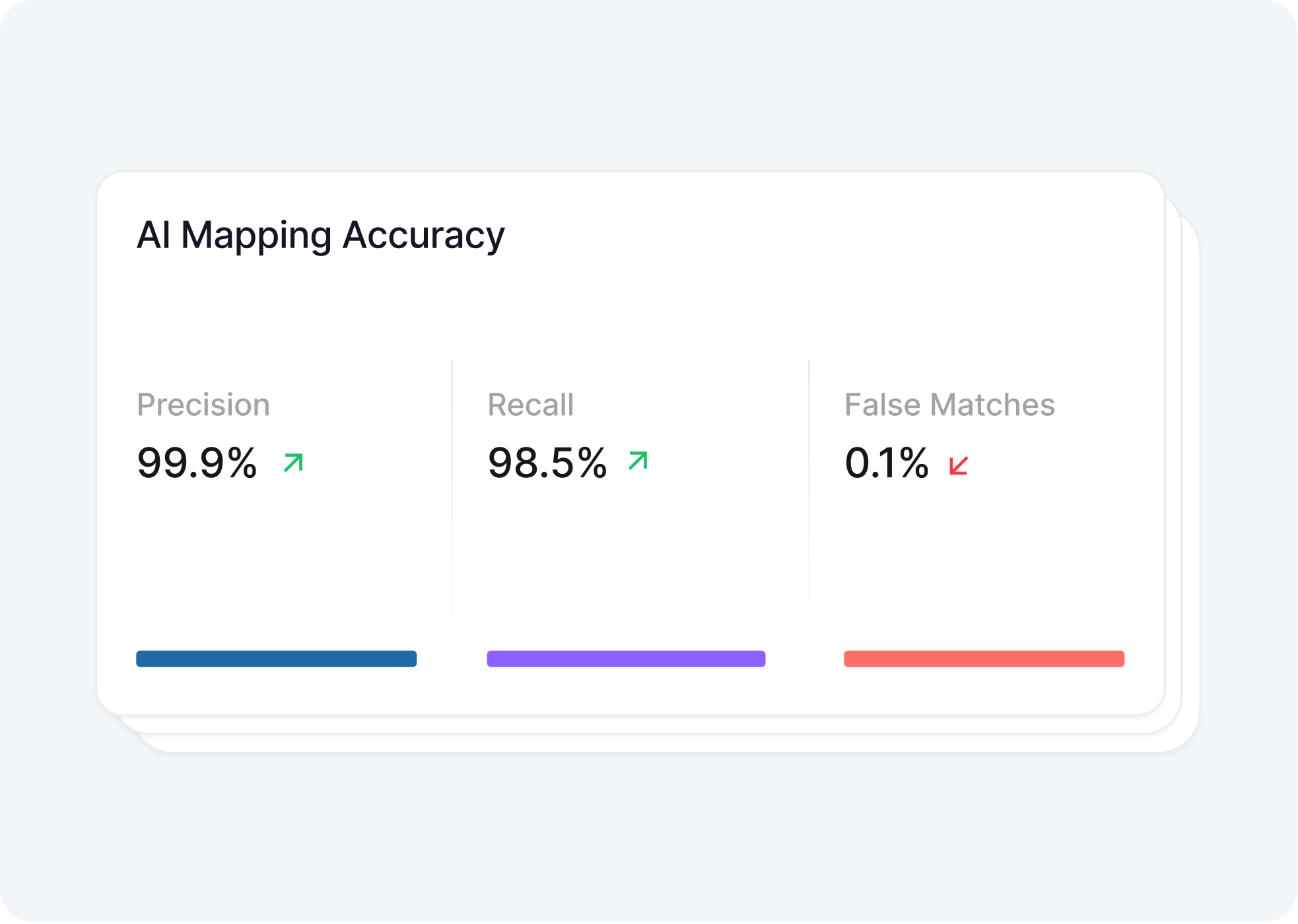Click the red down arrow beside 0.1%
The height and width of the screenshot is (924, 1298).
(x=958, y=465)
